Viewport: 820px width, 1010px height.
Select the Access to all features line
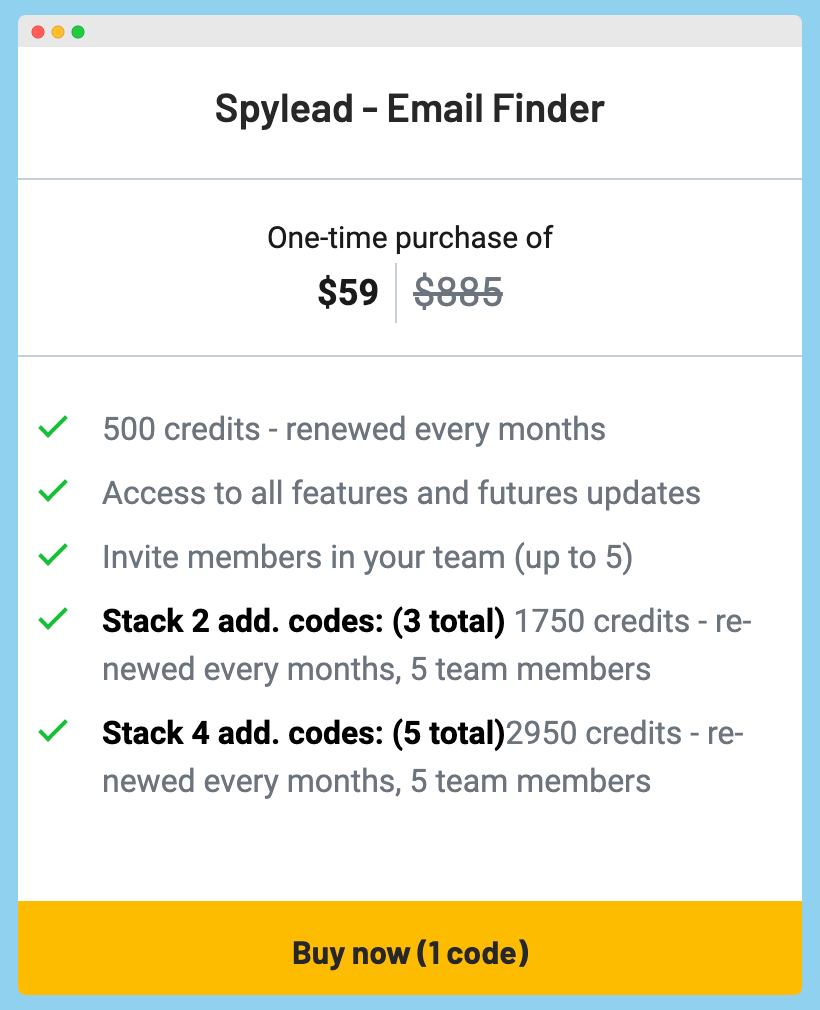(401, 493)
